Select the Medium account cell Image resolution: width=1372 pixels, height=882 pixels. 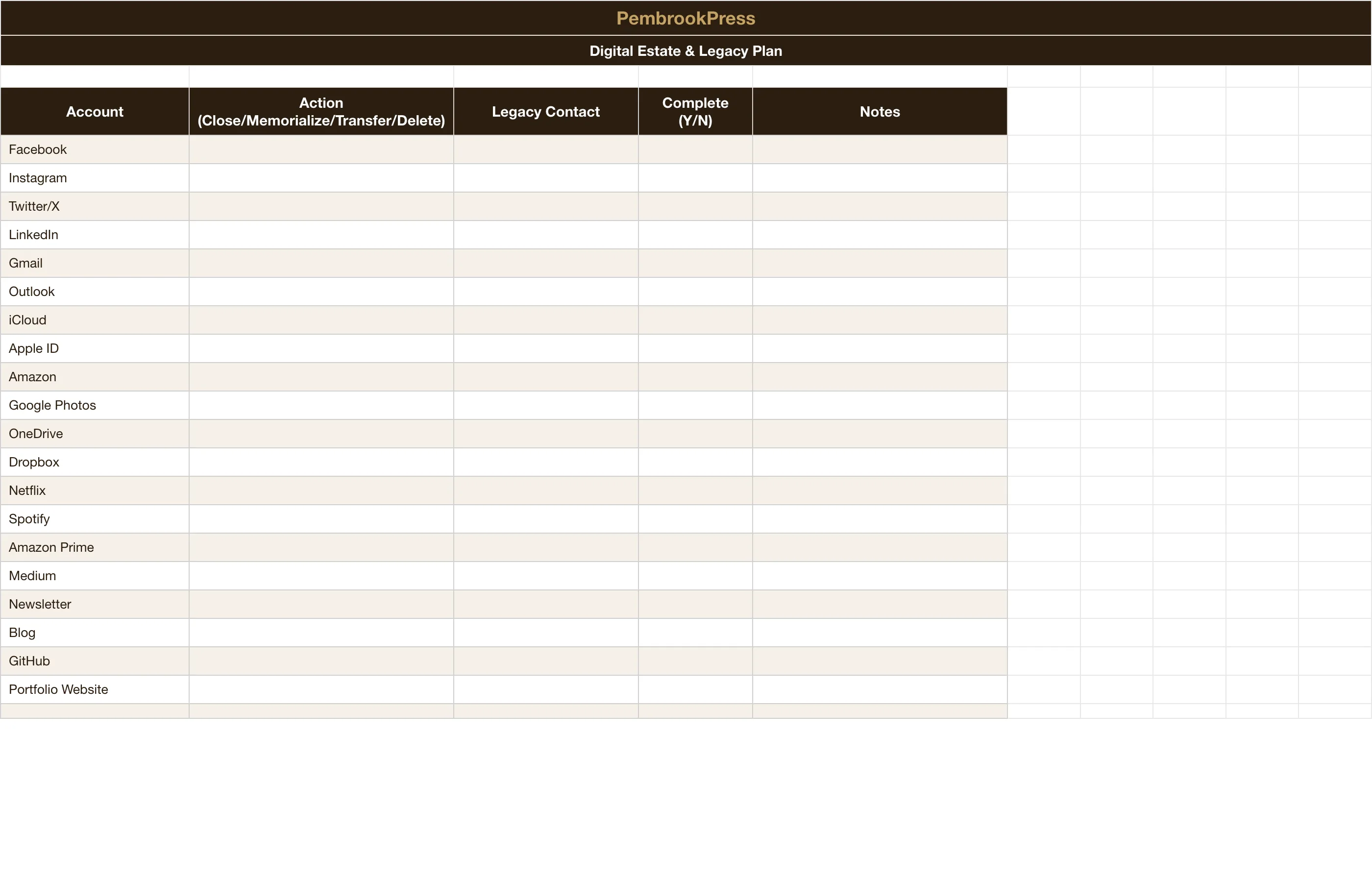pyautogui.click(x=95, y=576)
